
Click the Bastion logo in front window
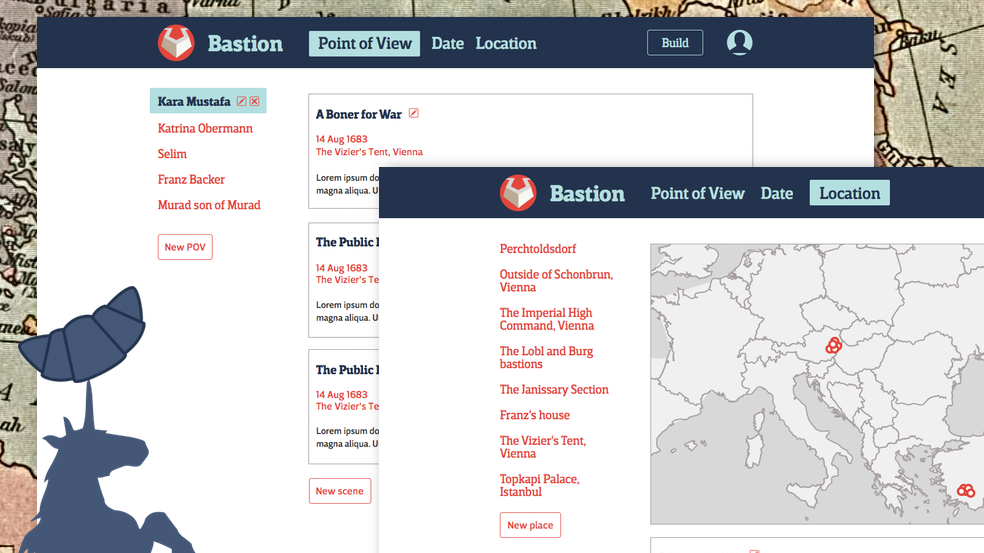[518, 193]
